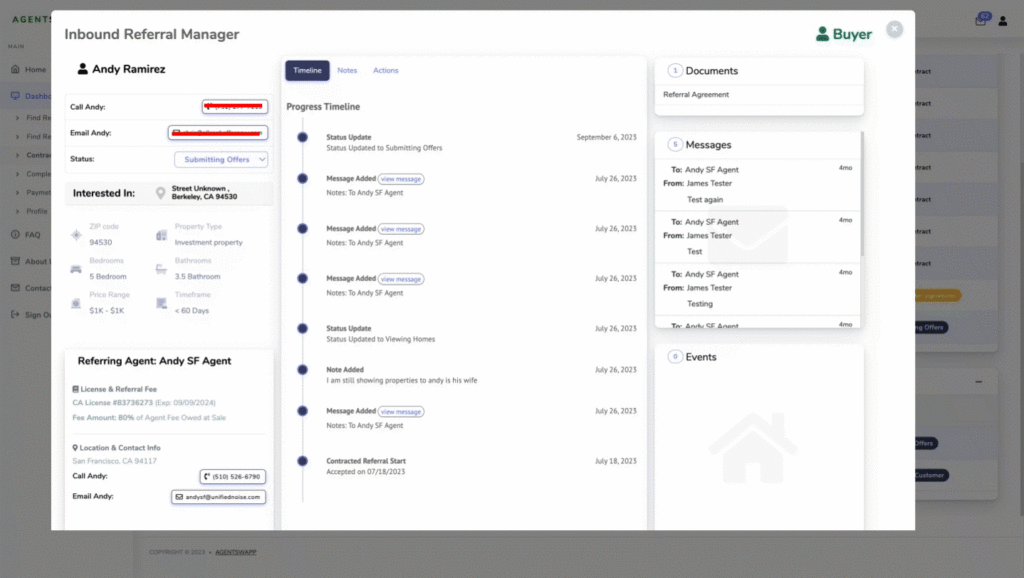Click the About sidebar icon
The height and width of the screenshot is (578, 1024).
pos(15,261)
